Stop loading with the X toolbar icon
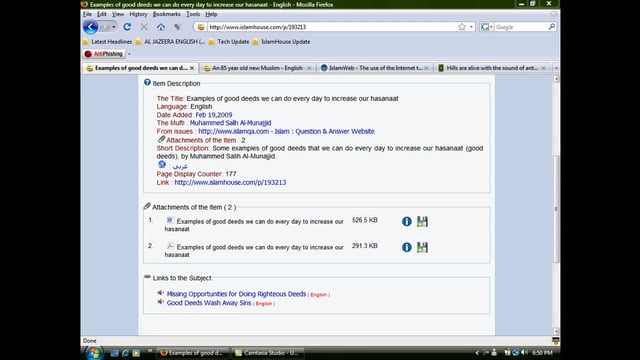This screenshot has height=360, width=640. pyautogui.click(x=144, y=27)
